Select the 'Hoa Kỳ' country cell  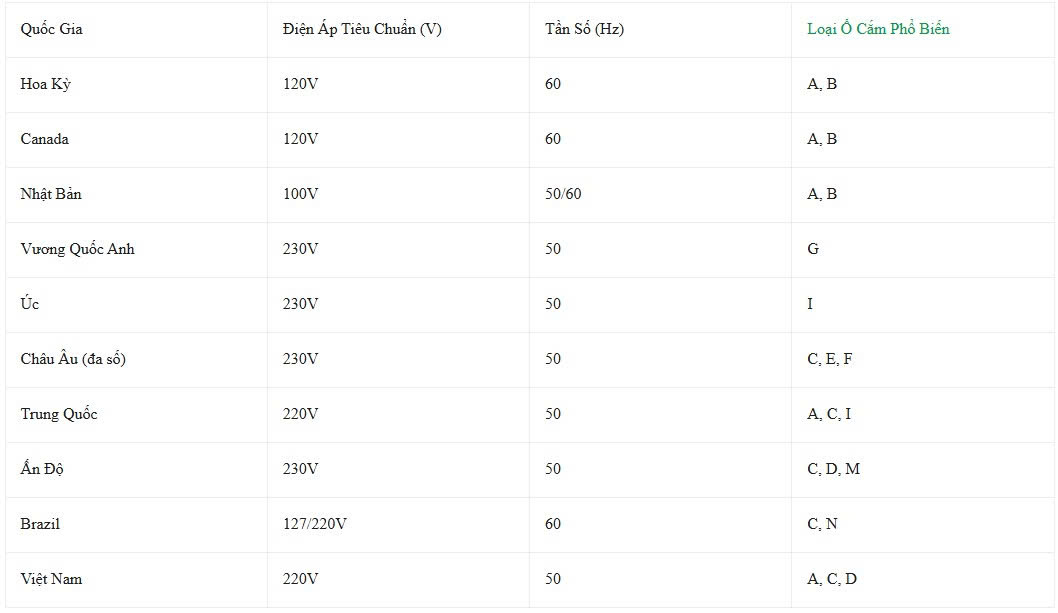click(45, 84)
